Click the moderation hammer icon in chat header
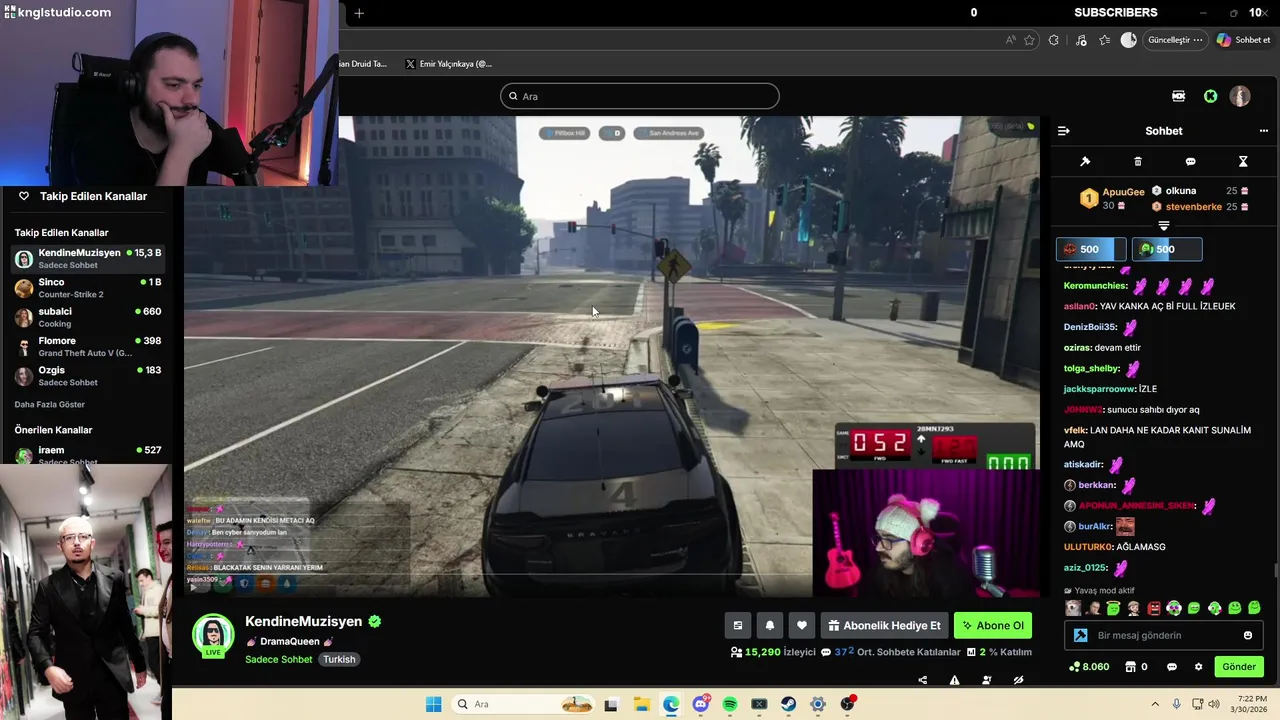 (1085, 161)
